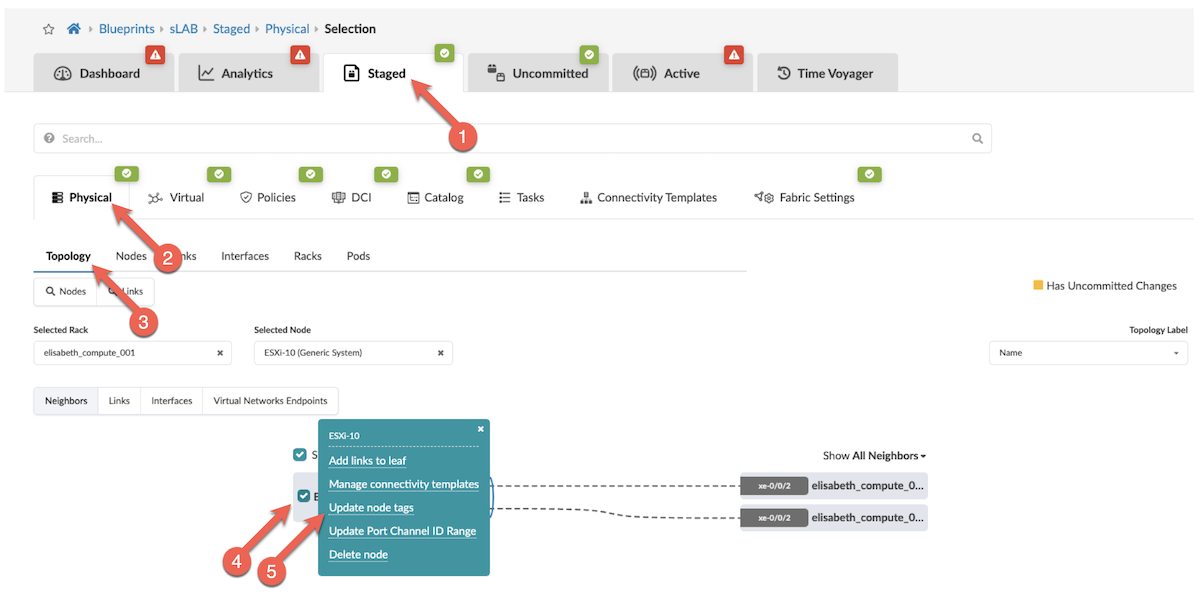Clear the Selected Node ESXi-10 value

440,353
